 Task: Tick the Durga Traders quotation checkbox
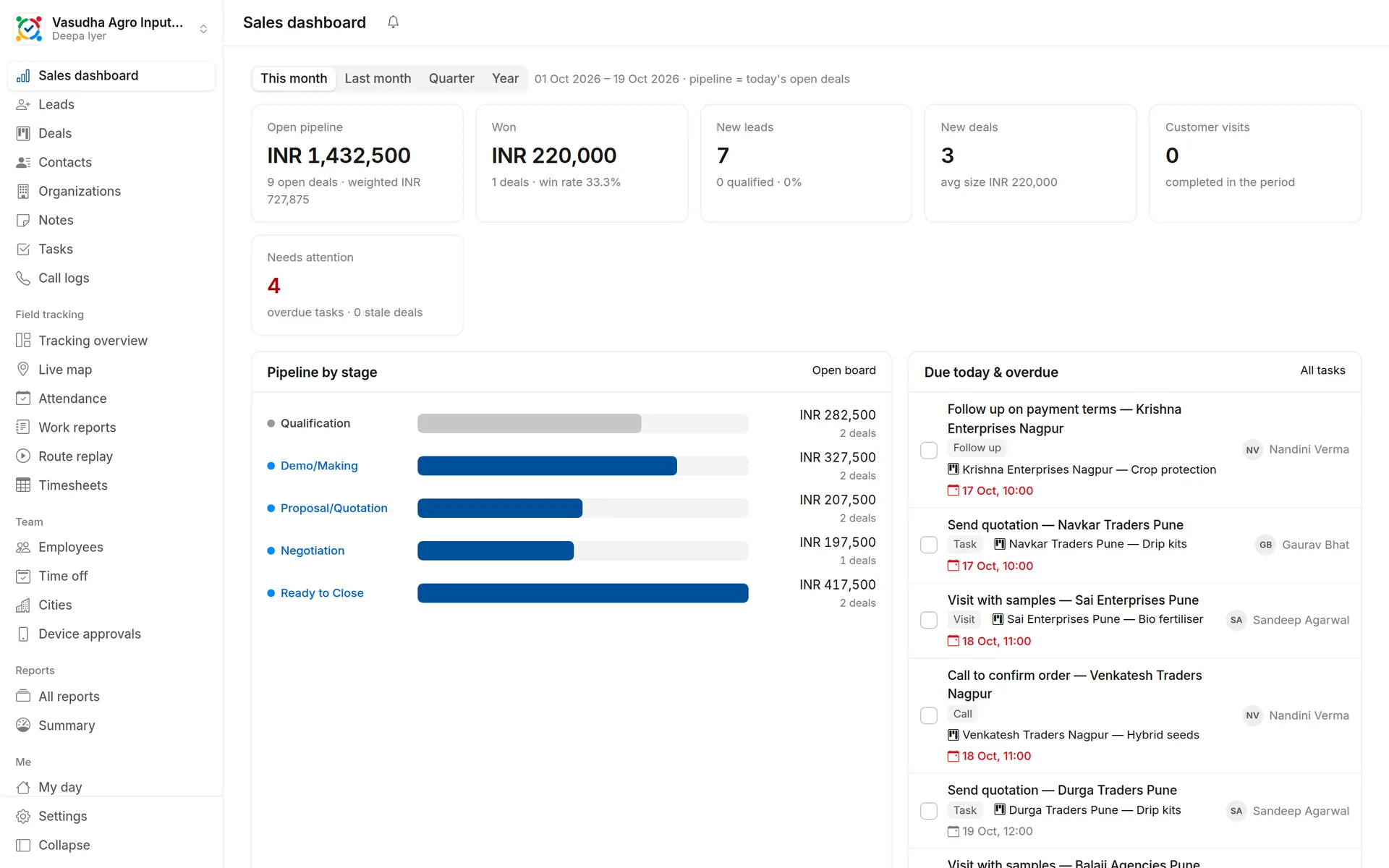pos(929,811)
